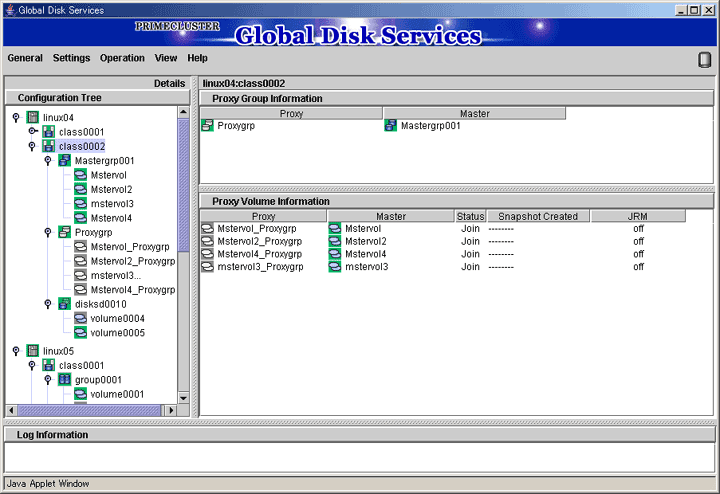
Task: Click the Mstervol2 volume icon in tree
Action: pos(80,189)
